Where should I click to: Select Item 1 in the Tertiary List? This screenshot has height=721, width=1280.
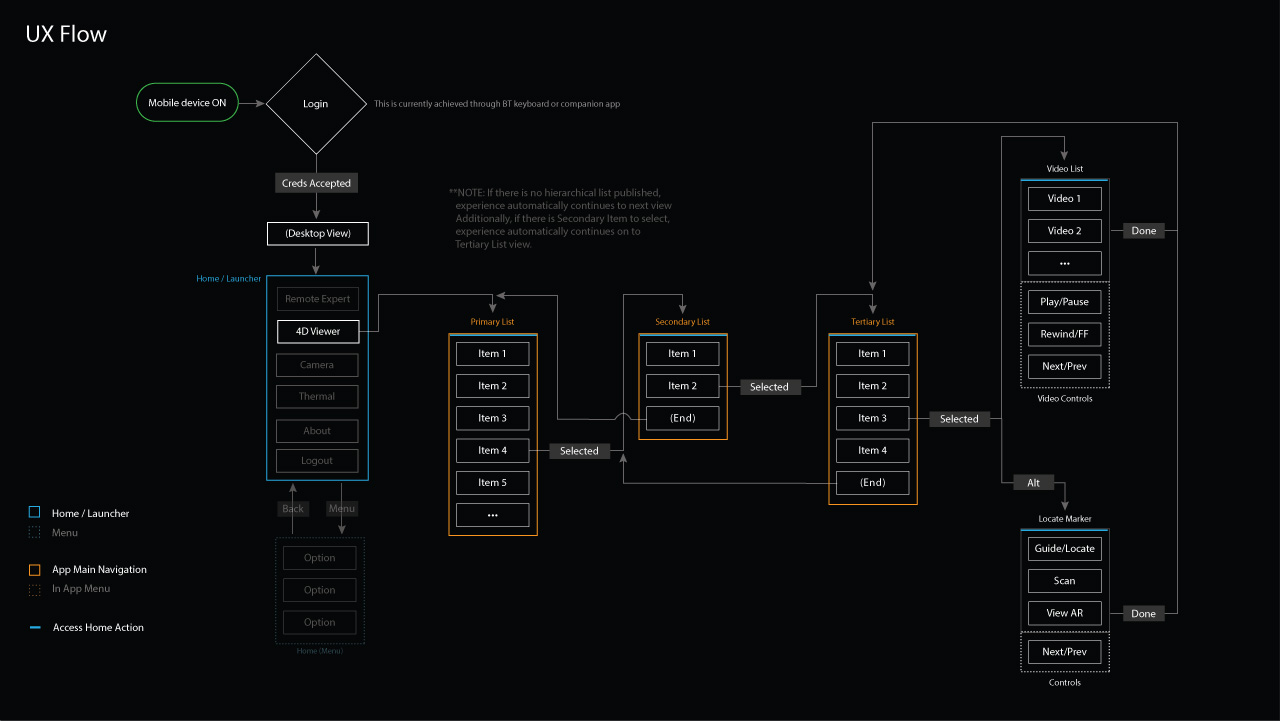(x=872, y=354)
